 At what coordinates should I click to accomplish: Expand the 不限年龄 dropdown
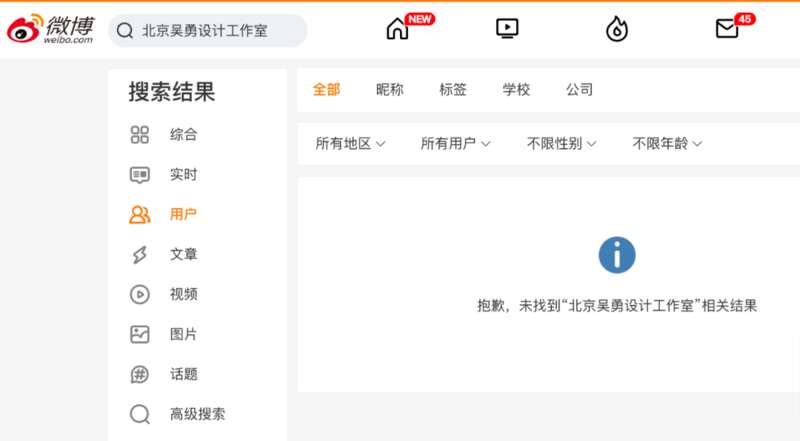click(667, 143)
